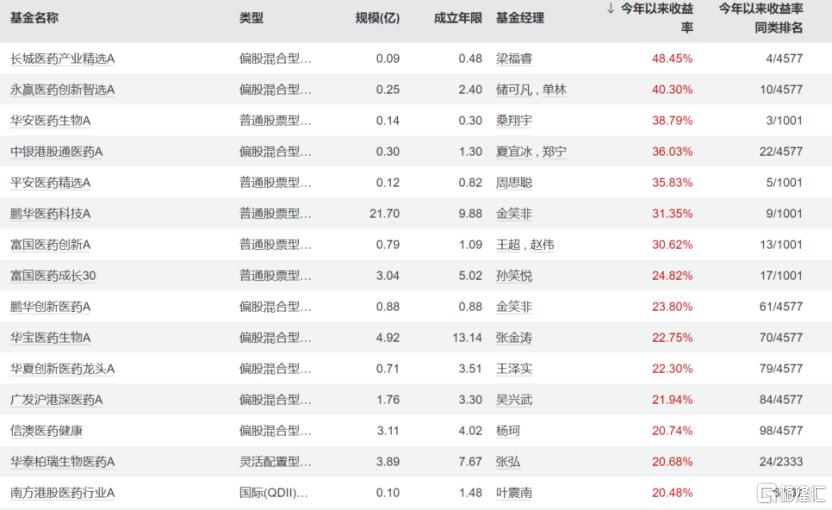Open fund 鹏华医药科技A
The height and width of the screenshot is (510, 832).
pyautogui.click(x=50, y=214)
